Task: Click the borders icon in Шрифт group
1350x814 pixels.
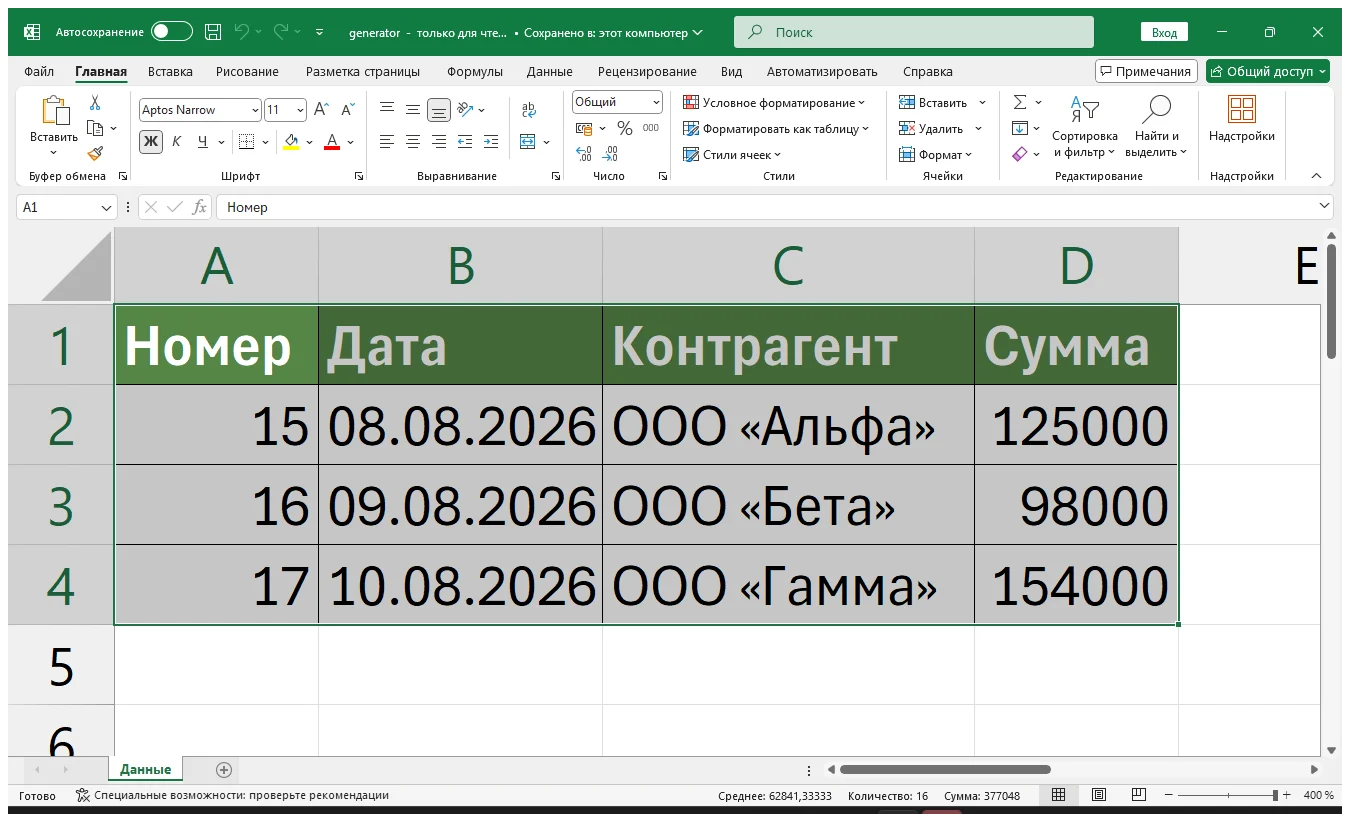Action: pos(246,142)
